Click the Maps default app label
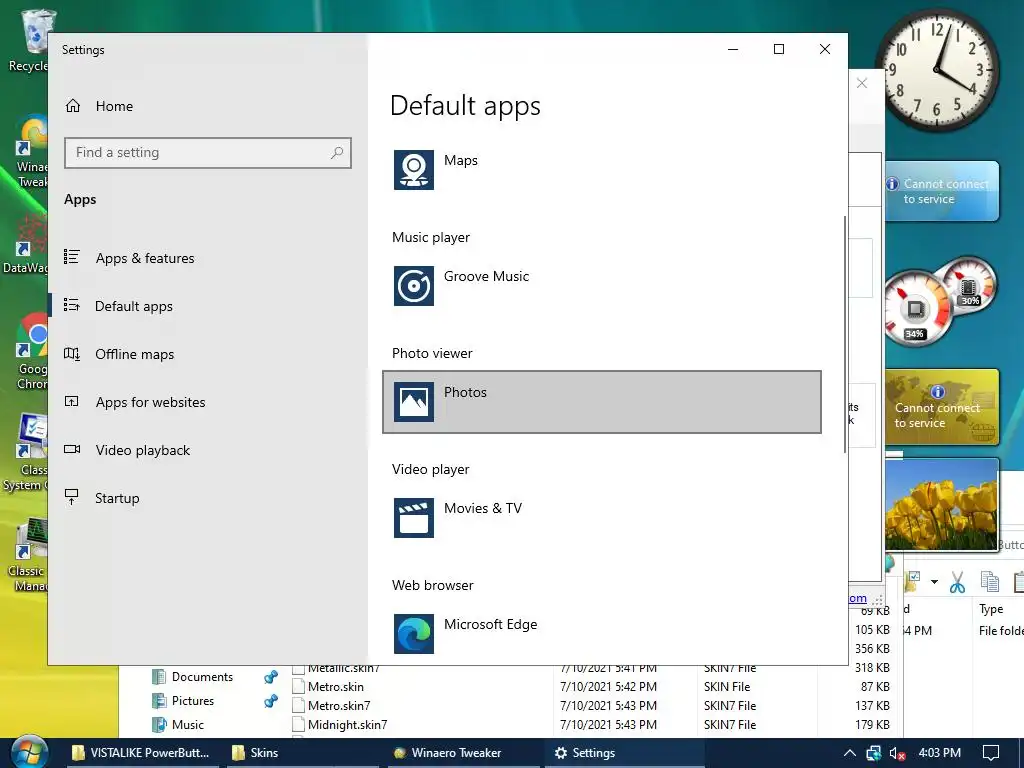Image resolution: width=1024 pixels, height=768 pixels. coord(461,160)
